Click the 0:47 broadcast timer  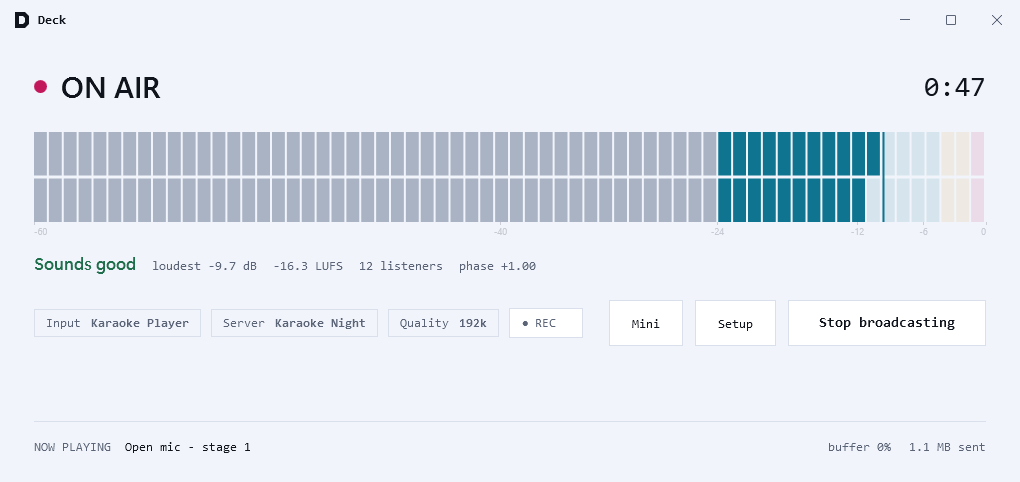click(954, 87)
